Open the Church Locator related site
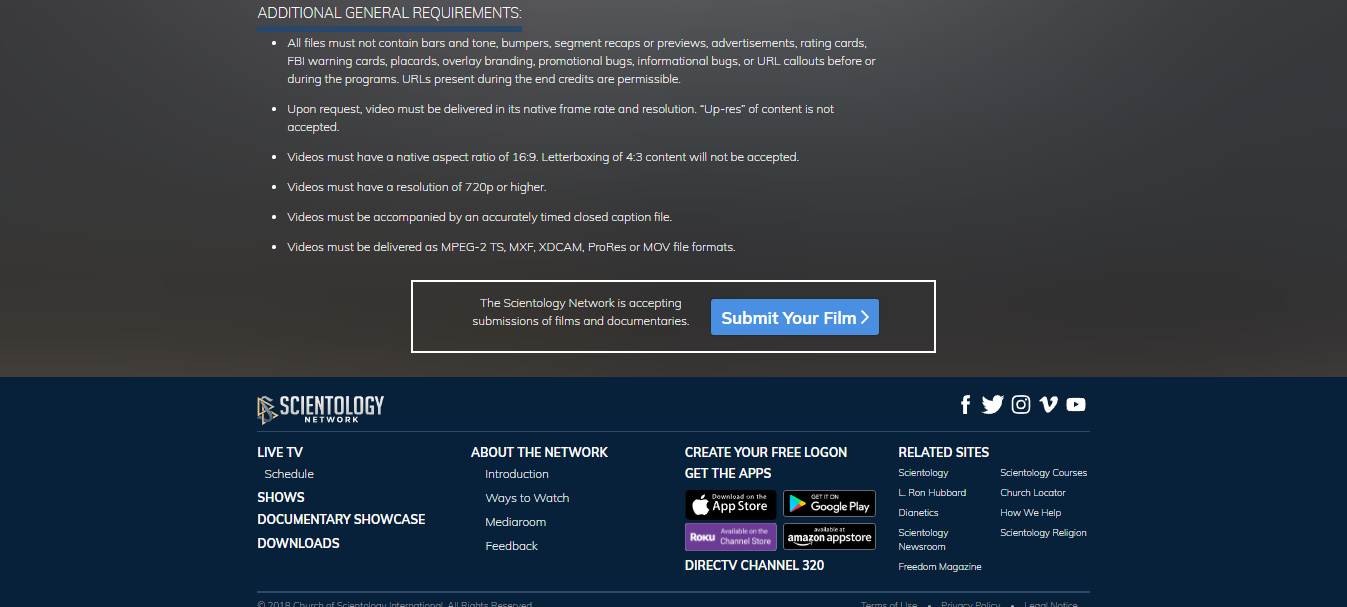 click(x=1033, y=493)
